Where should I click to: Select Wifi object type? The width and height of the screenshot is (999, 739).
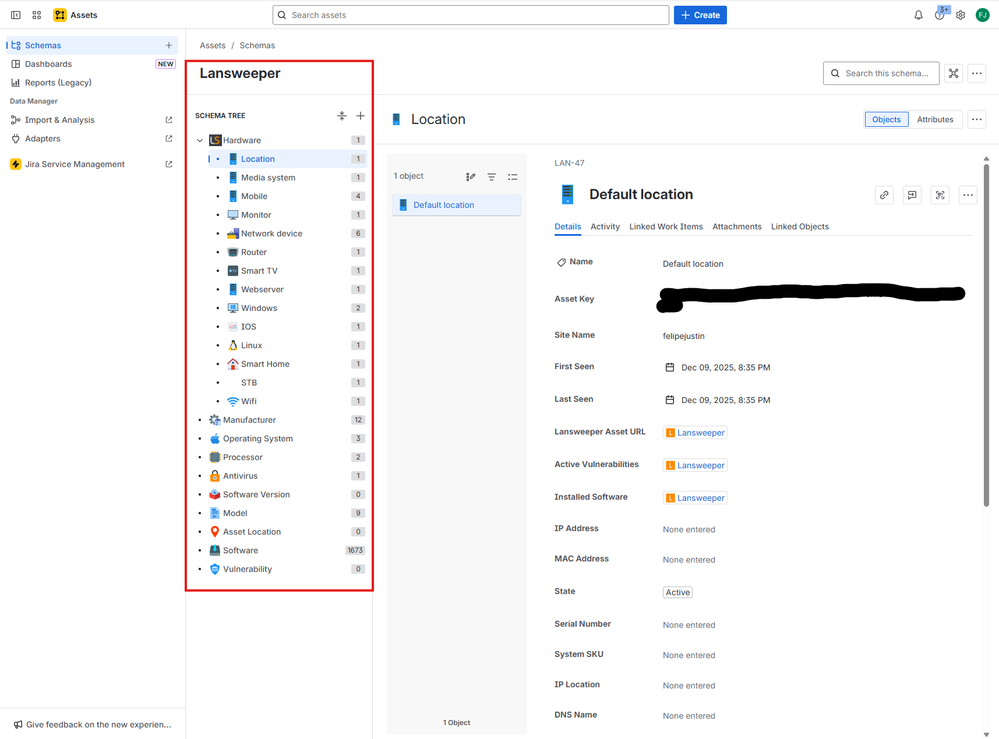click(248, 401)
